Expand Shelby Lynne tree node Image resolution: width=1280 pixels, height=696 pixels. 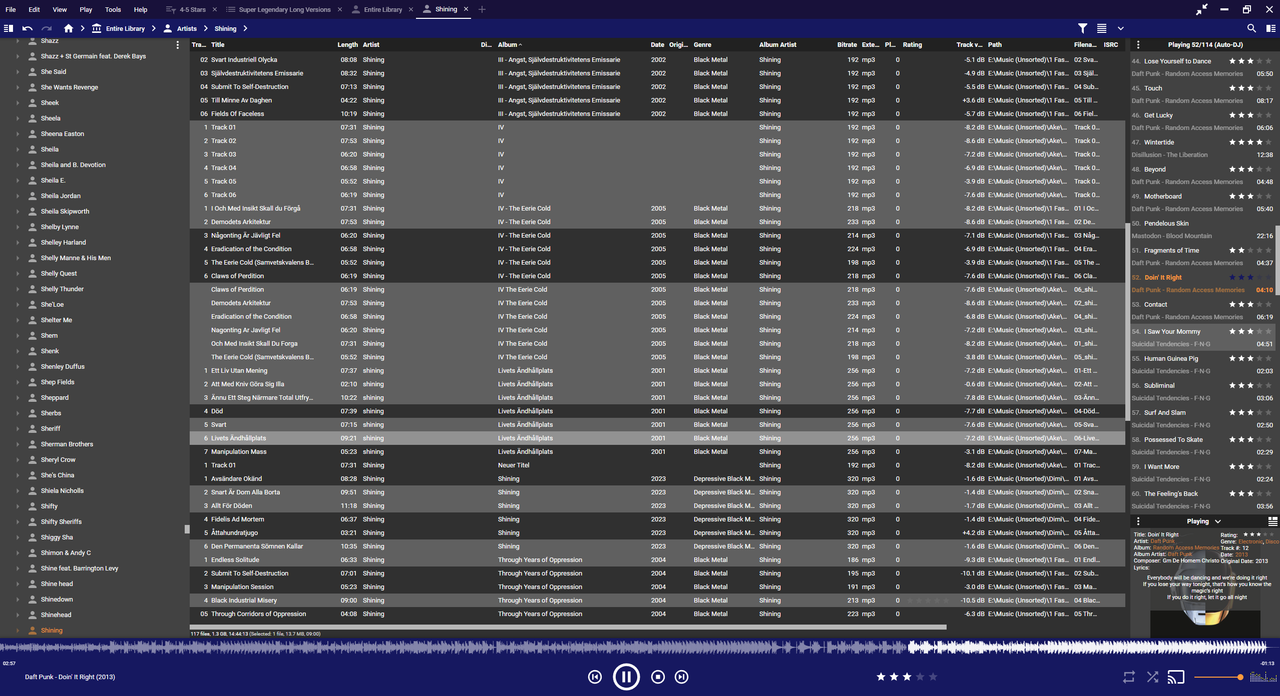coord(17,227)
